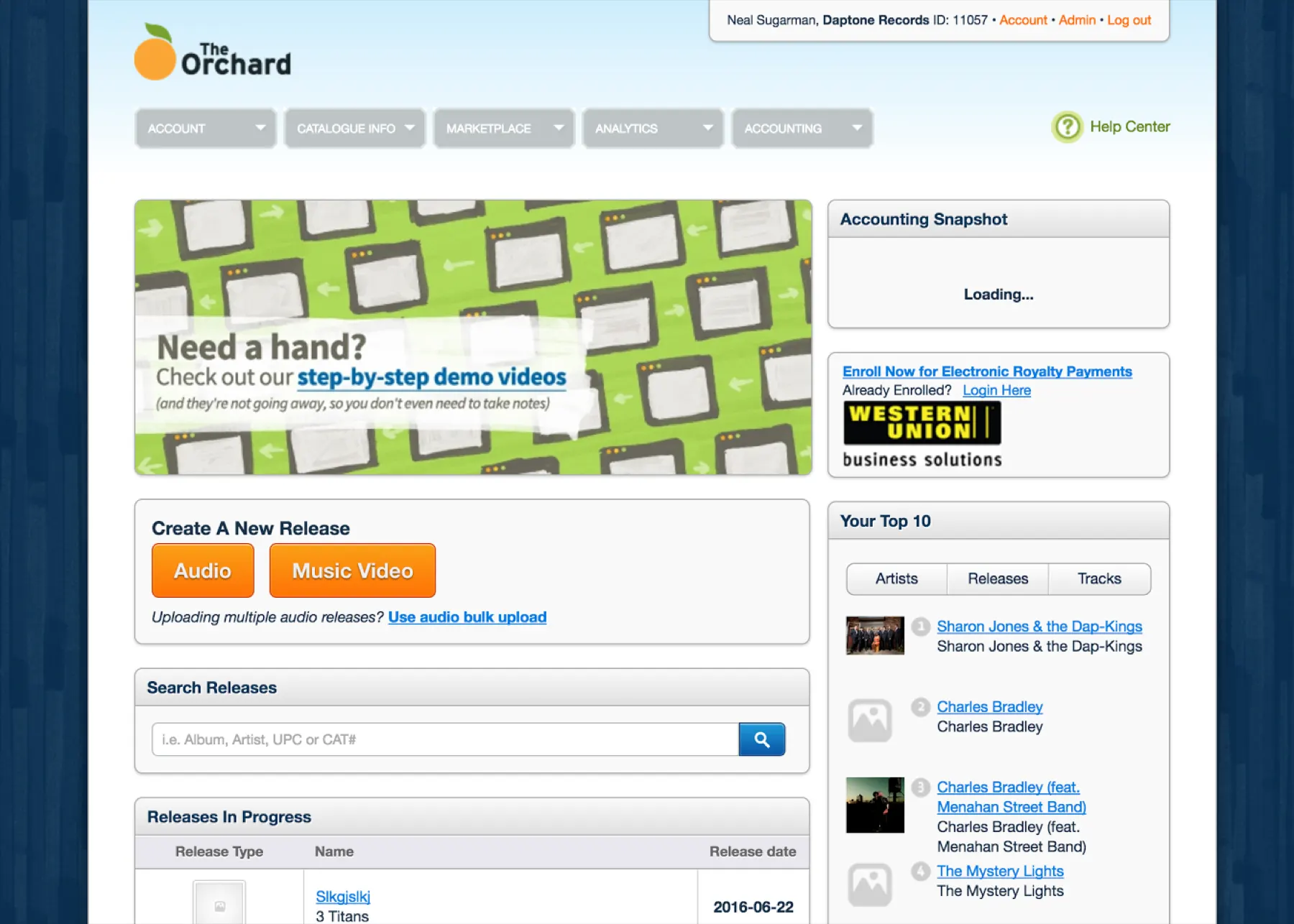The height and width of the screenshot is (924, 1294).
Task: Click Enroll Now for Electronic Royalty Payments
Action: pyautogui.click(x=987, y=371)
